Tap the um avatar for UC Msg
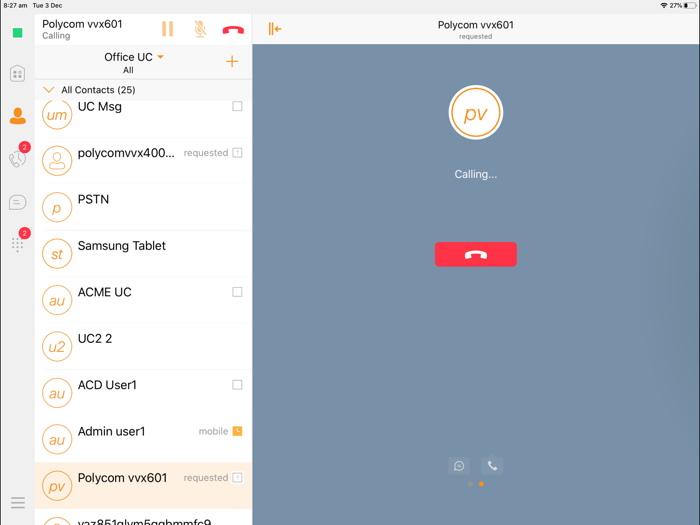This screenshot has height=525, width=700. [57, 115]
